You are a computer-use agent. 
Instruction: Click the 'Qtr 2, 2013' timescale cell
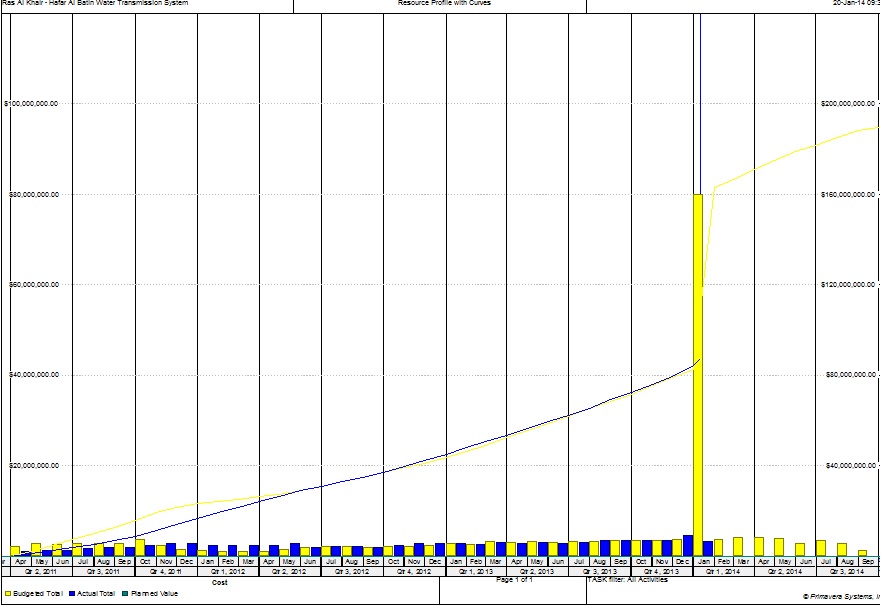click(x=537, y=571)
